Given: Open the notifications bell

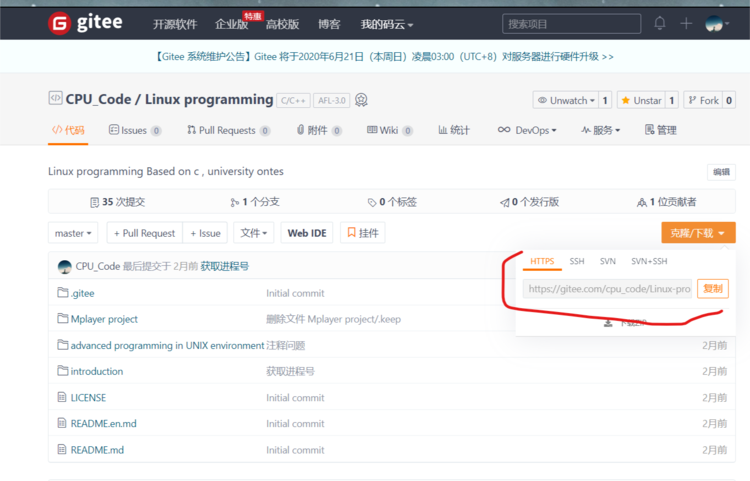Looking at the screenshot, I should point(660,23).
